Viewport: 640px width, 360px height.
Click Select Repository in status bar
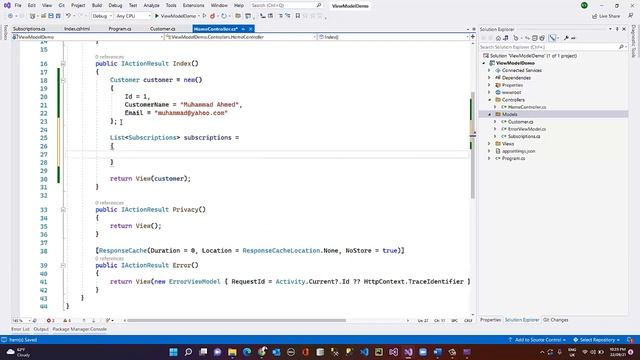(x=597, y=340)
